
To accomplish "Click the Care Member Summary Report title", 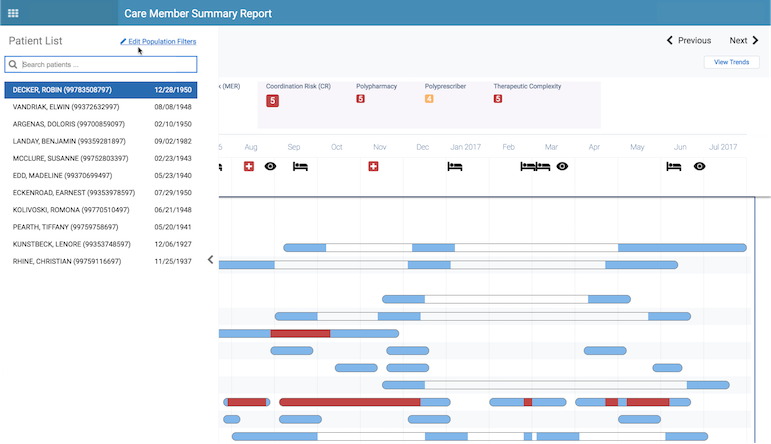I will pyautogui.click(x=198, y=13).
